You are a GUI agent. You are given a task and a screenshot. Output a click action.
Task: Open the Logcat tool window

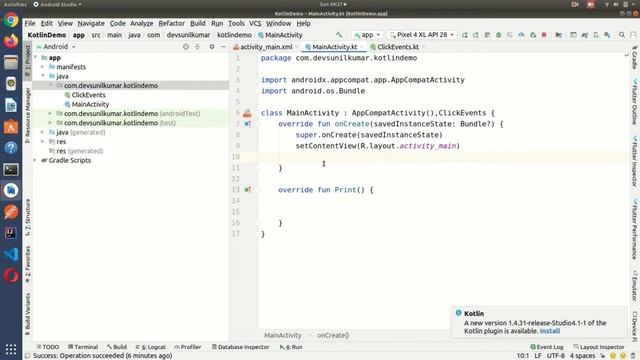[151, 347]
